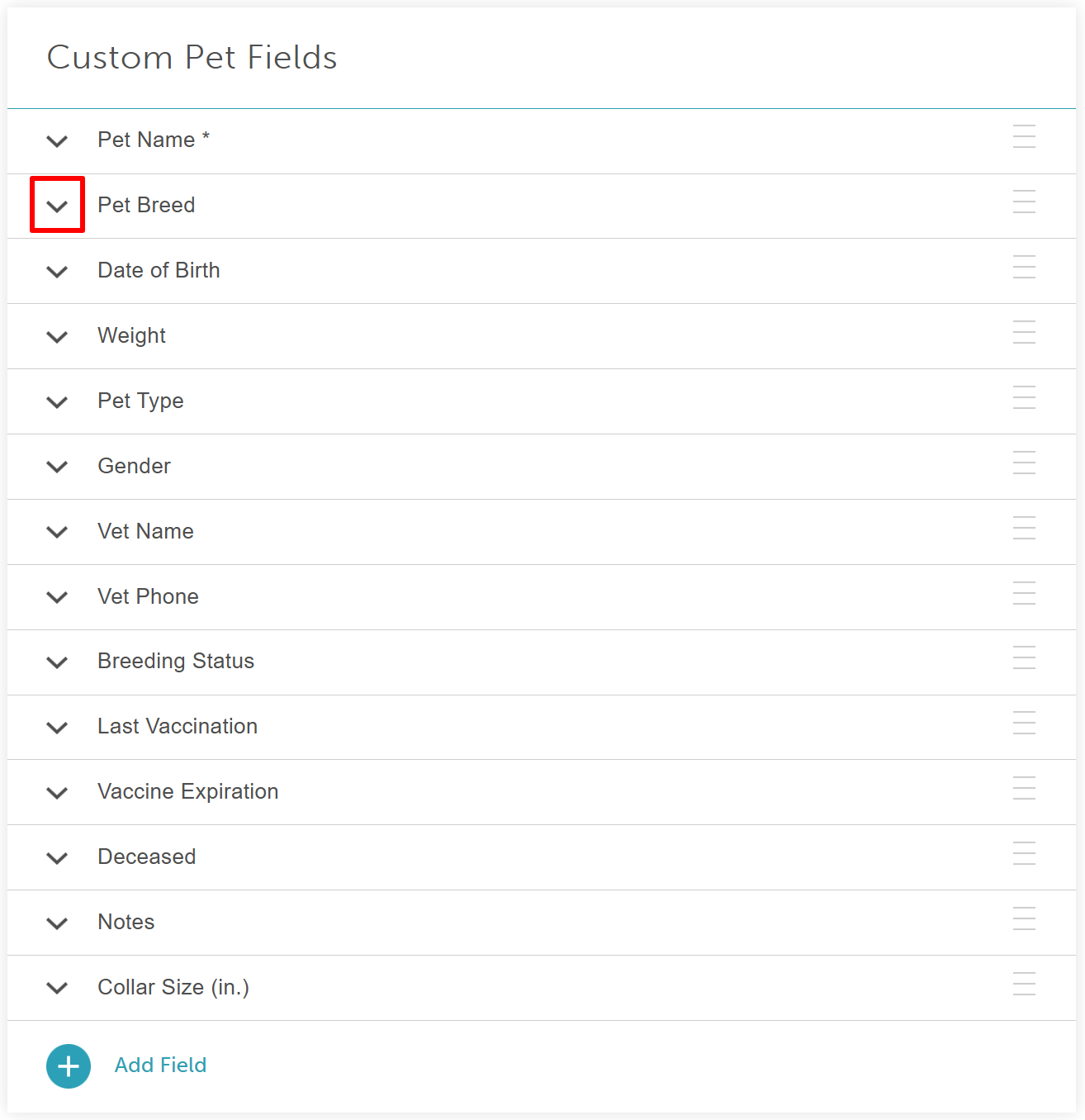Click the Add Field link

pos(160,1065)
